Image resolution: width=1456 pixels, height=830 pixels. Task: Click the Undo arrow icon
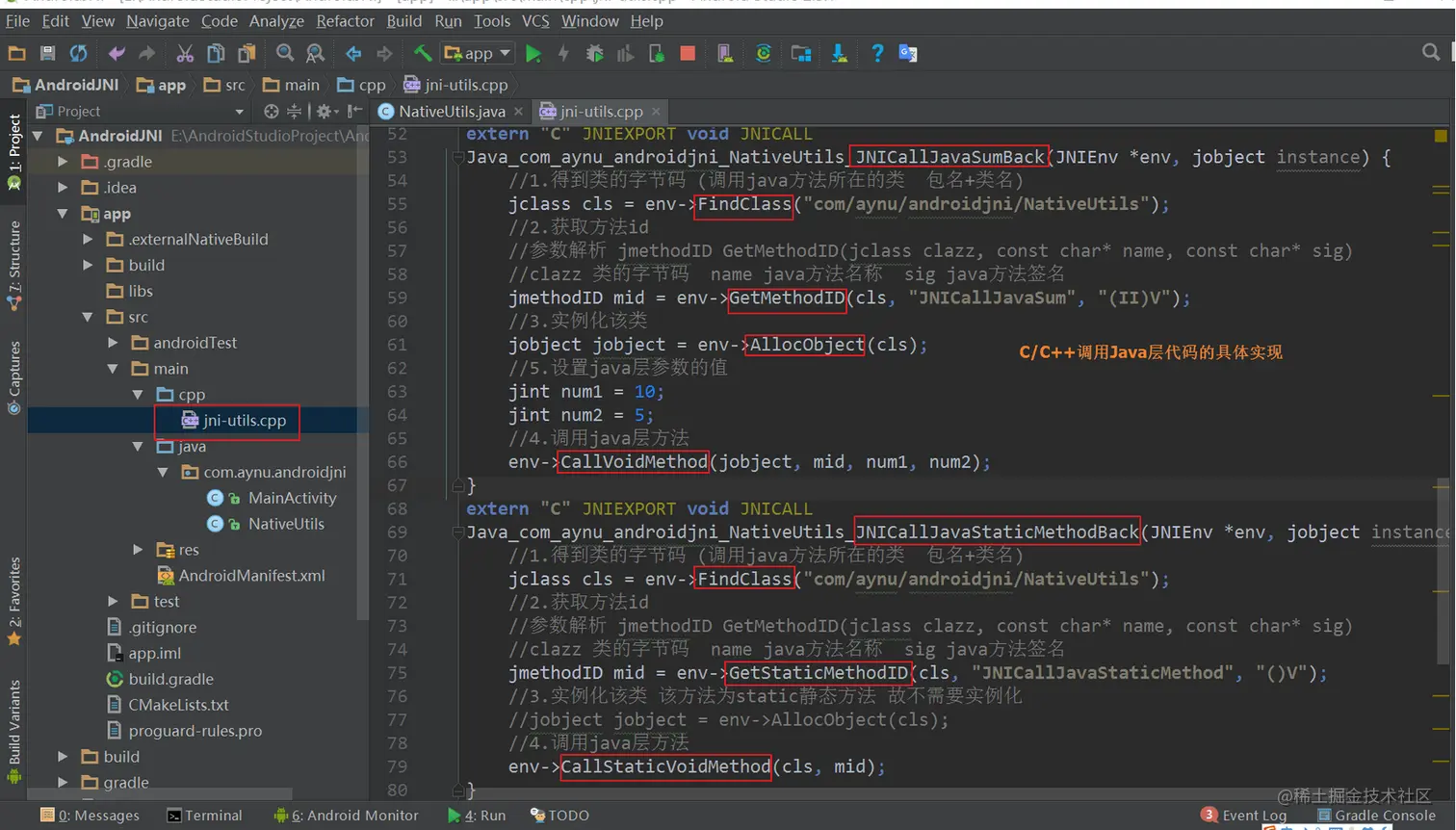click(x=117, y=54)
